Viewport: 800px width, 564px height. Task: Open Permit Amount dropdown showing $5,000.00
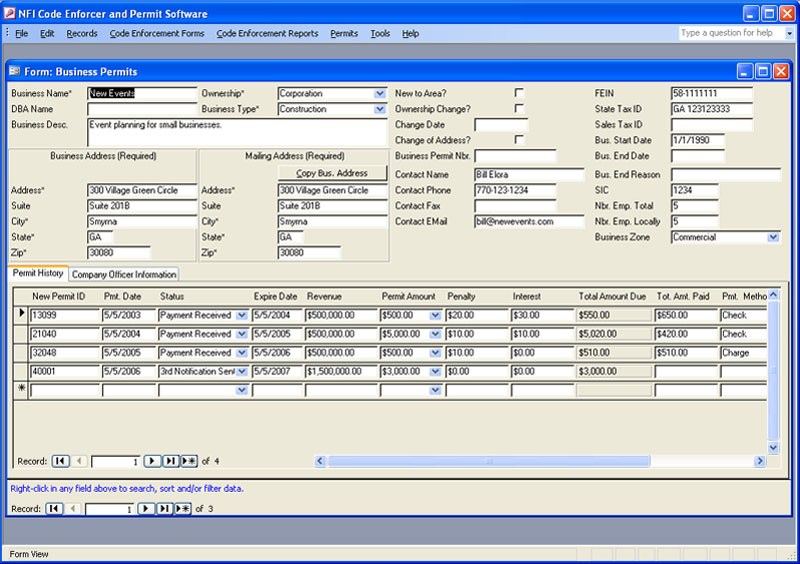click(x=435, y=334)
